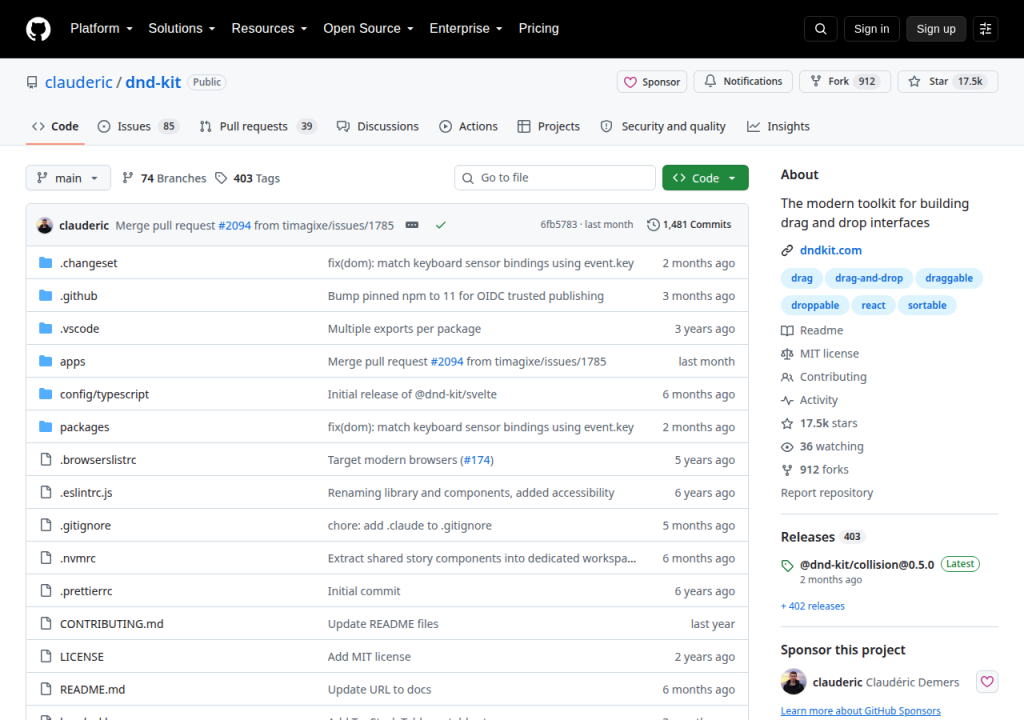Select the drag-and-drop topic tag
Viewport: 1024px width, 720px height.
tap(869, 278)
